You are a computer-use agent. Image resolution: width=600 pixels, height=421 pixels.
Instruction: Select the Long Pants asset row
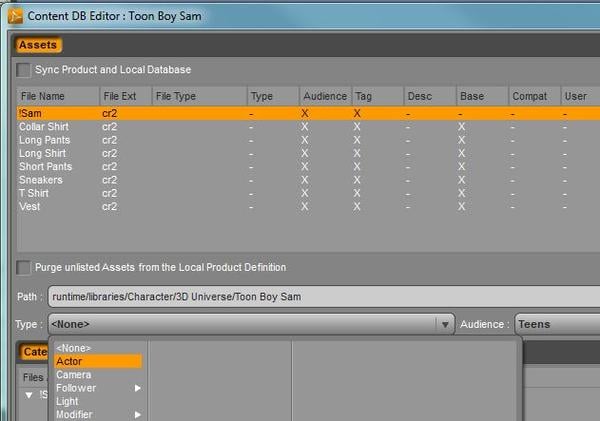[x=308, y=140]
